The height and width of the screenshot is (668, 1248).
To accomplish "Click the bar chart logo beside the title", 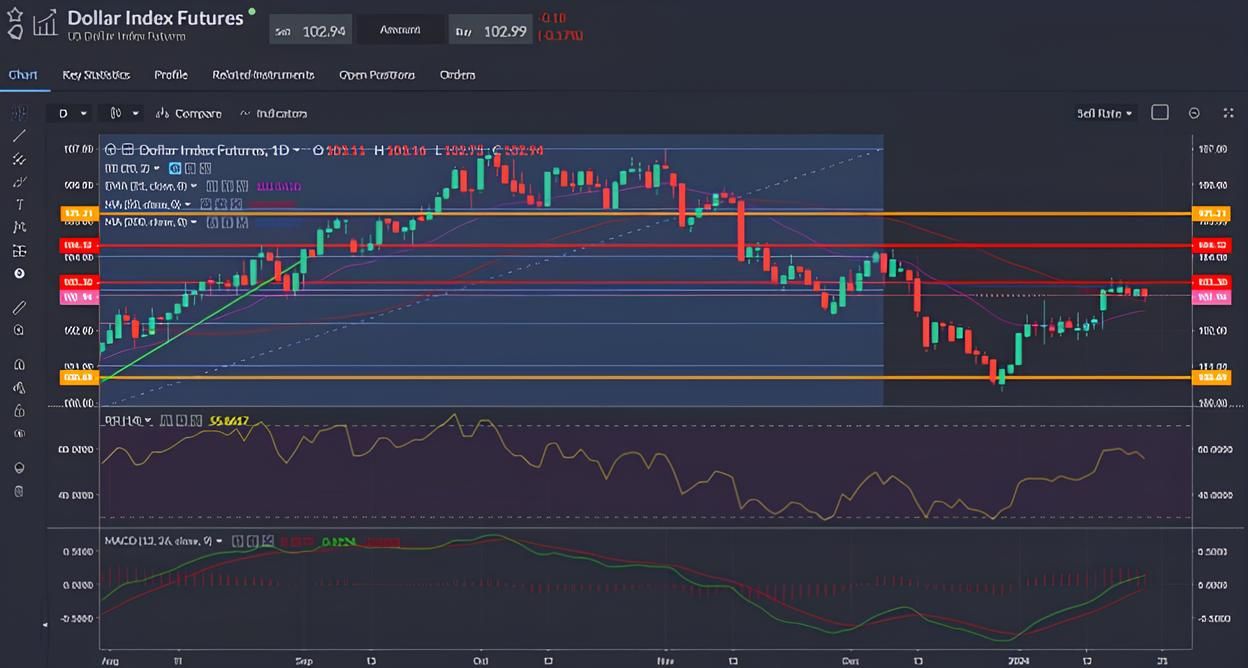I will 45,23.
